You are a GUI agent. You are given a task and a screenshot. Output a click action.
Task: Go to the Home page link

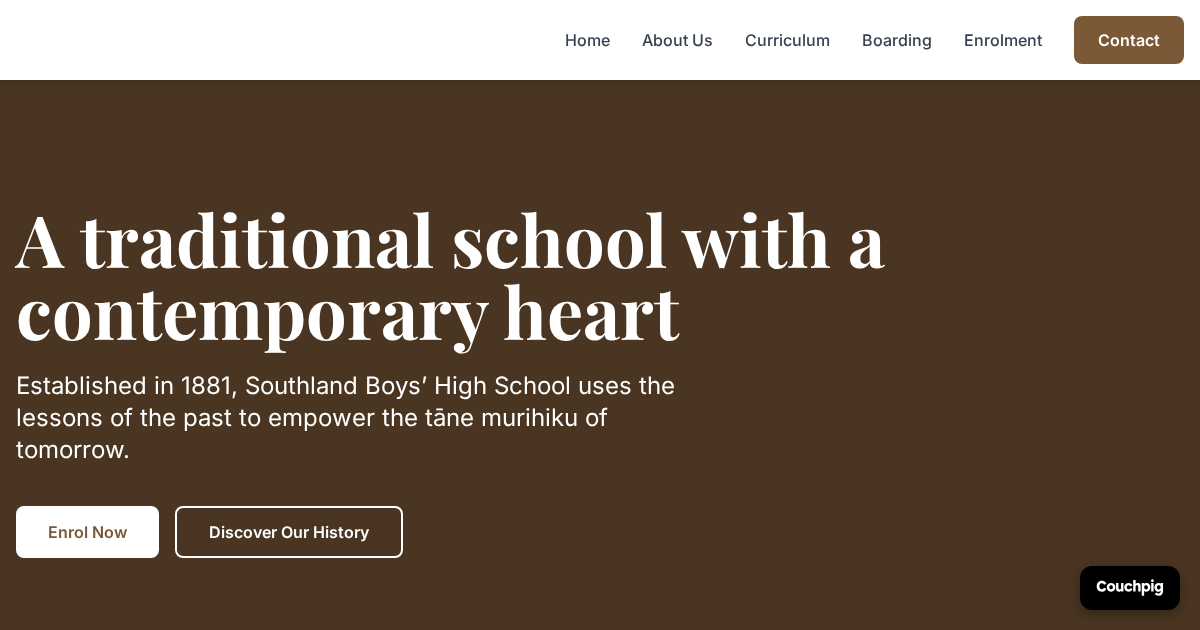(587, 40)
